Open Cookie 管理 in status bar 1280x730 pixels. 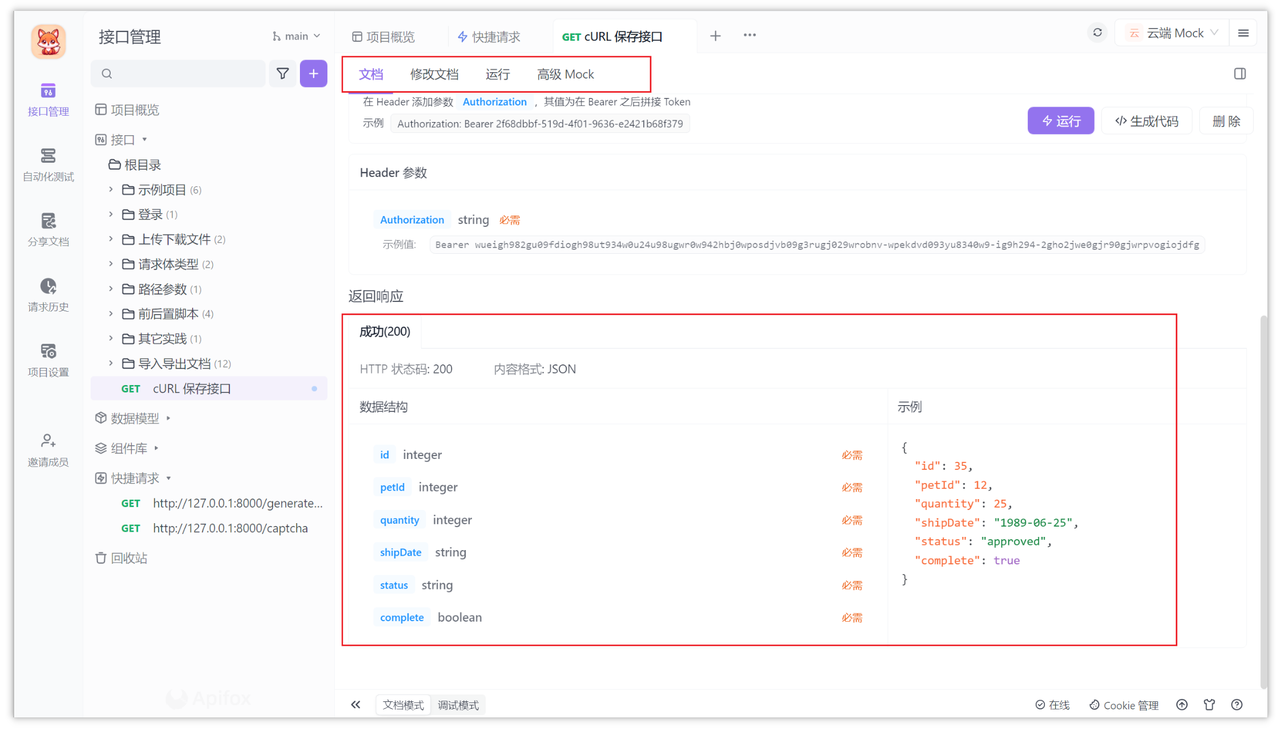pos(1124,705)
